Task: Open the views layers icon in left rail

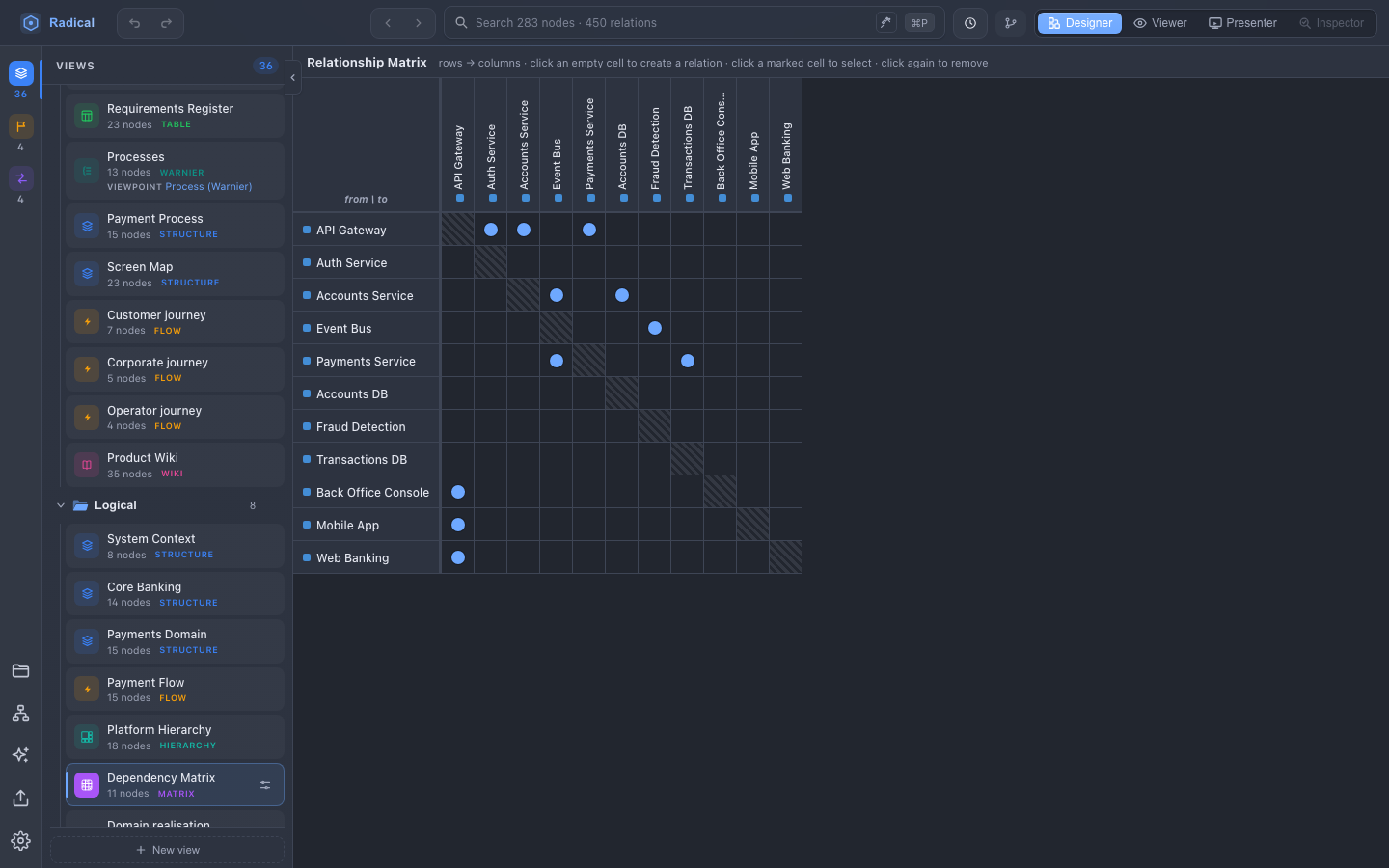Action: click(x=21, y=73)
